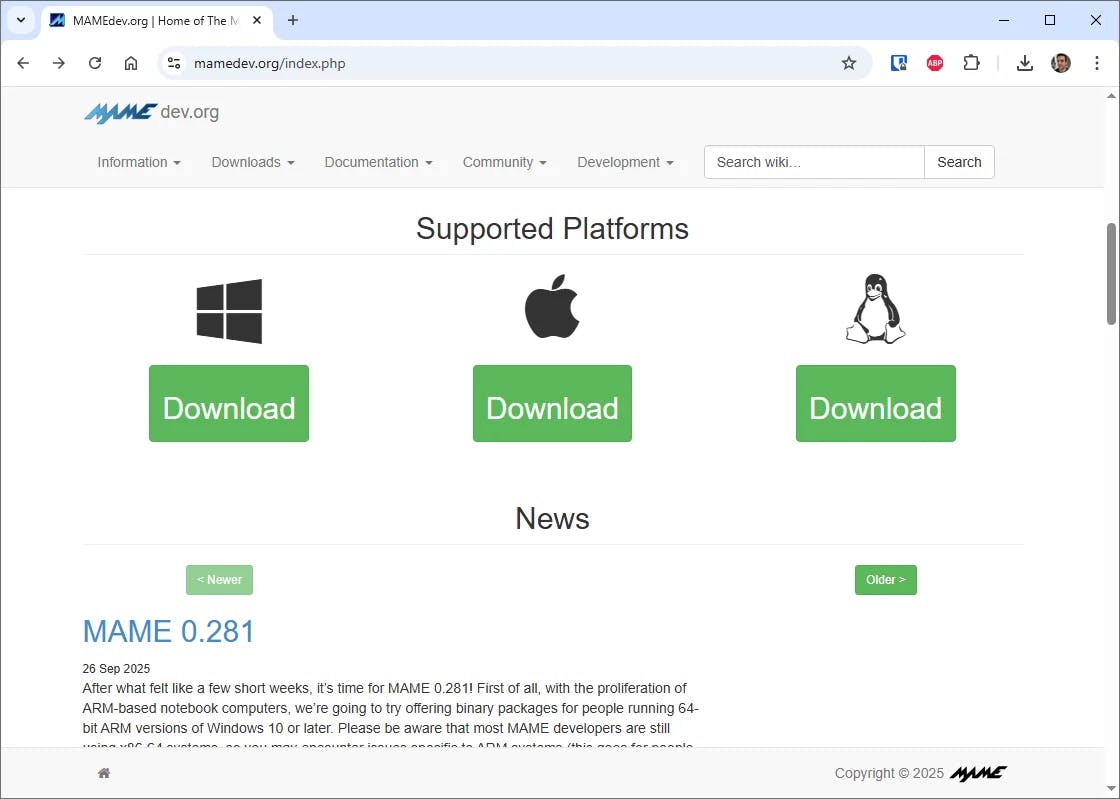Expand the Downloads menu

253,162
